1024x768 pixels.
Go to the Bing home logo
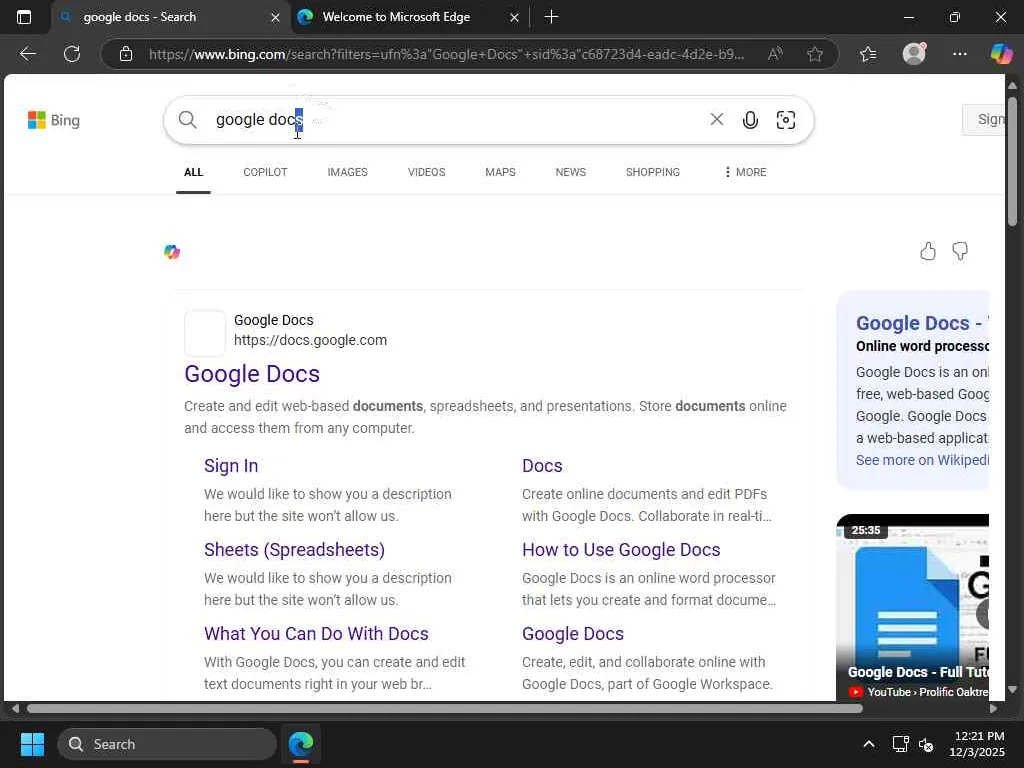tap(54, 120)
